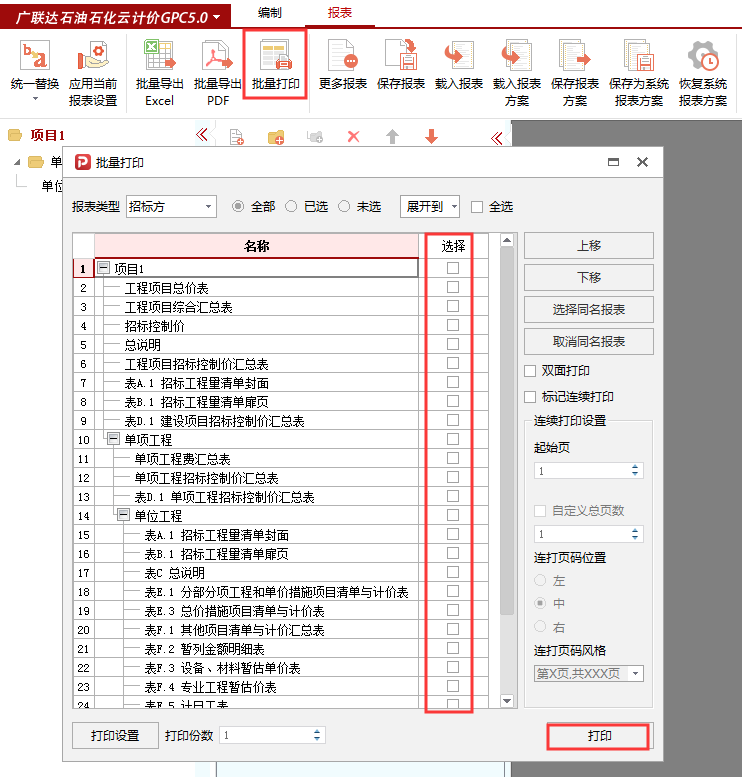The width and height of the screenshot is (742, 777).
Task: Select the 已选 radio button
Action: 291,206
